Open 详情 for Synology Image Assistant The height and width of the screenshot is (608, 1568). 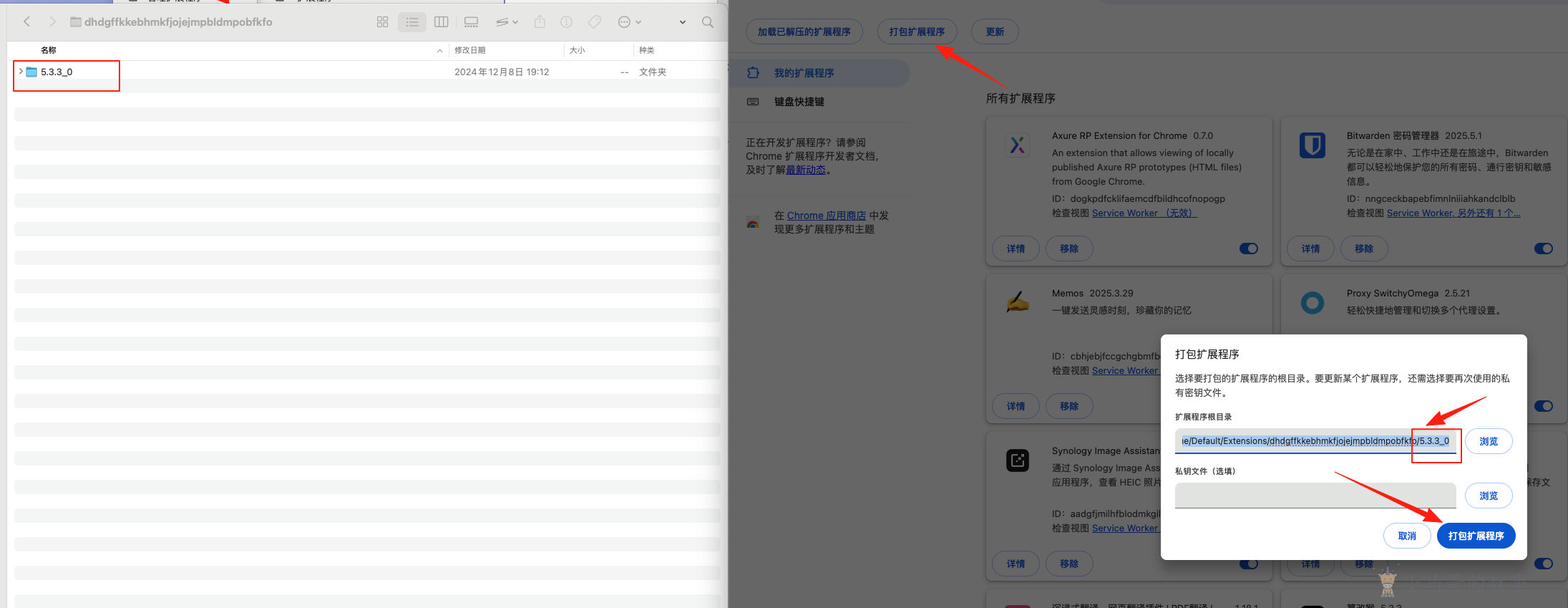click(1016, 564)
